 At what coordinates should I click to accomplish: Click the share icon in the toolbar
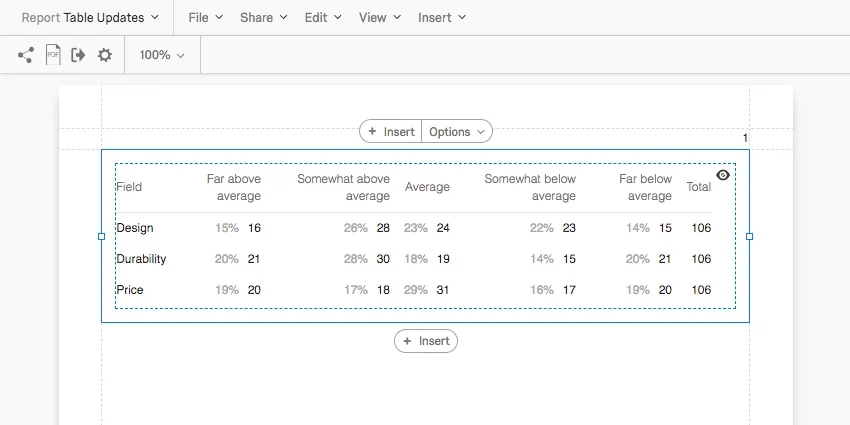click(26, 55)
